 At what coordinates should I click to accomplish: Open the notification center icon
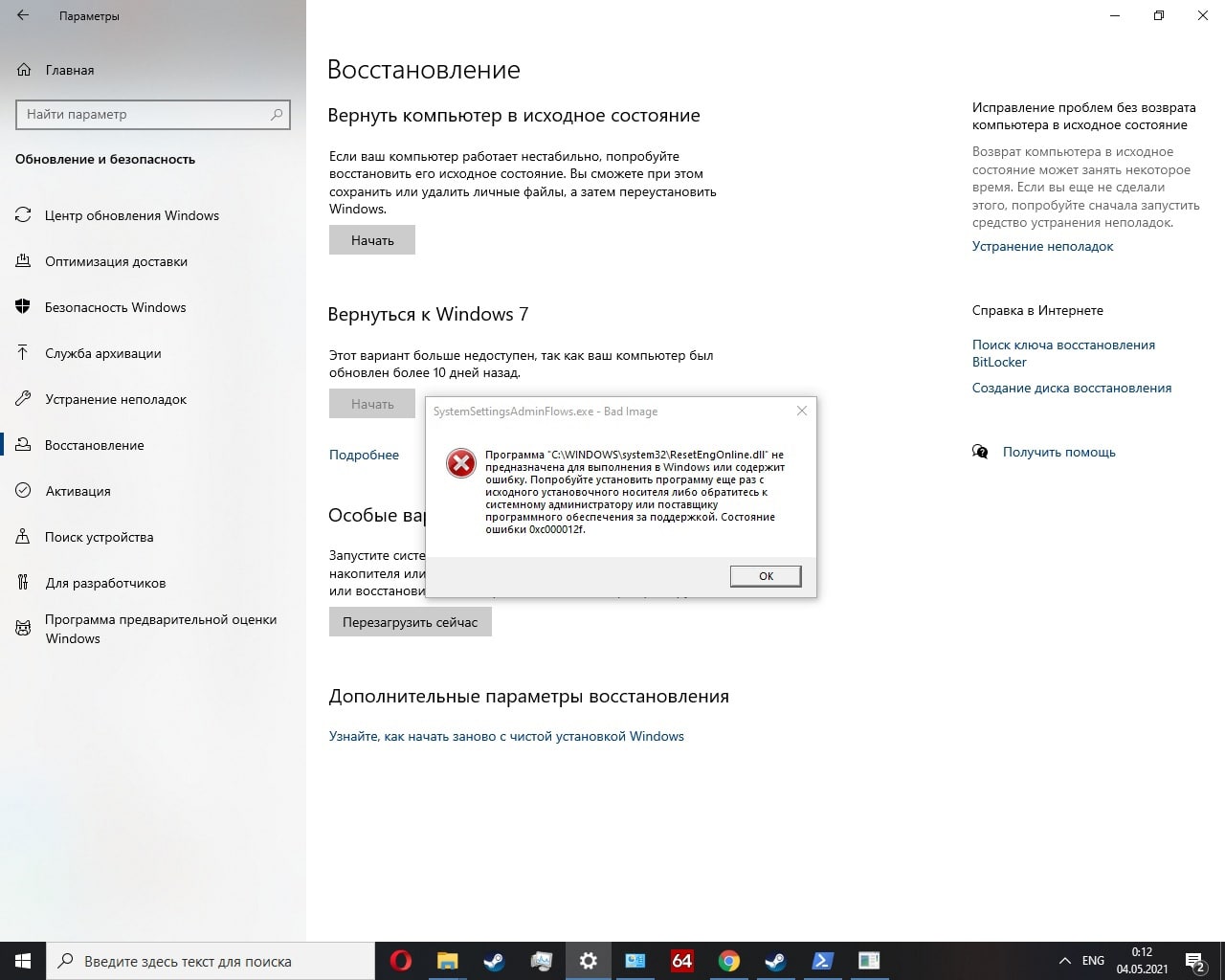tap(1195, 961)
